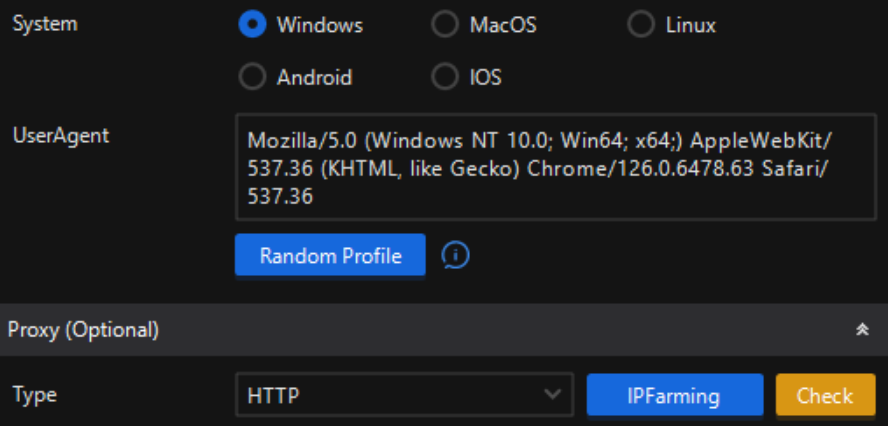Click the trailing 537.36 text in UserAgent
Viewport: 888px width, 426px height.
click(x=280, y=197)
